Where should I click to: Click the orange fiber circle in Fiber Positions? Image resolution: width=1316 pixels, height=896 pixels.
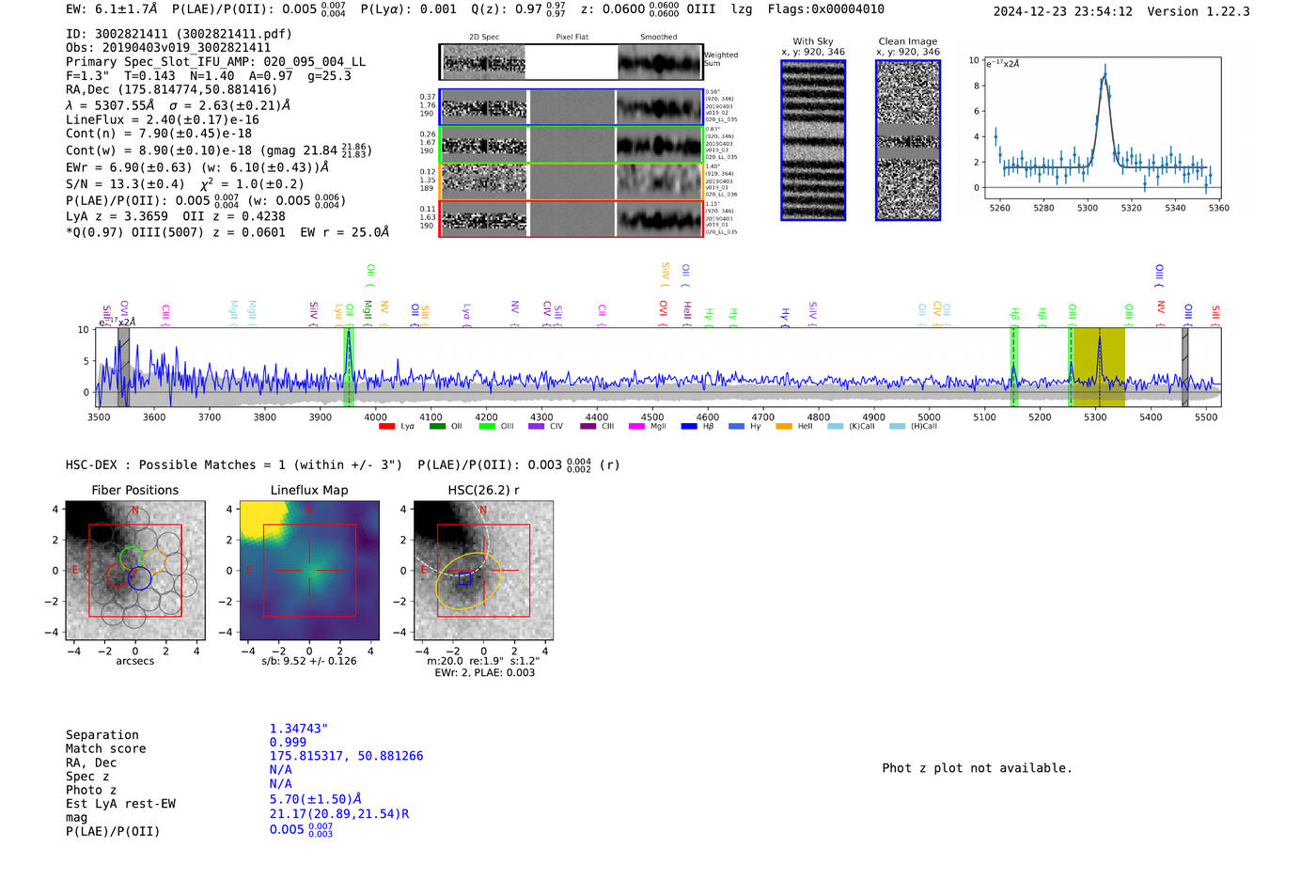pos(154,562)
